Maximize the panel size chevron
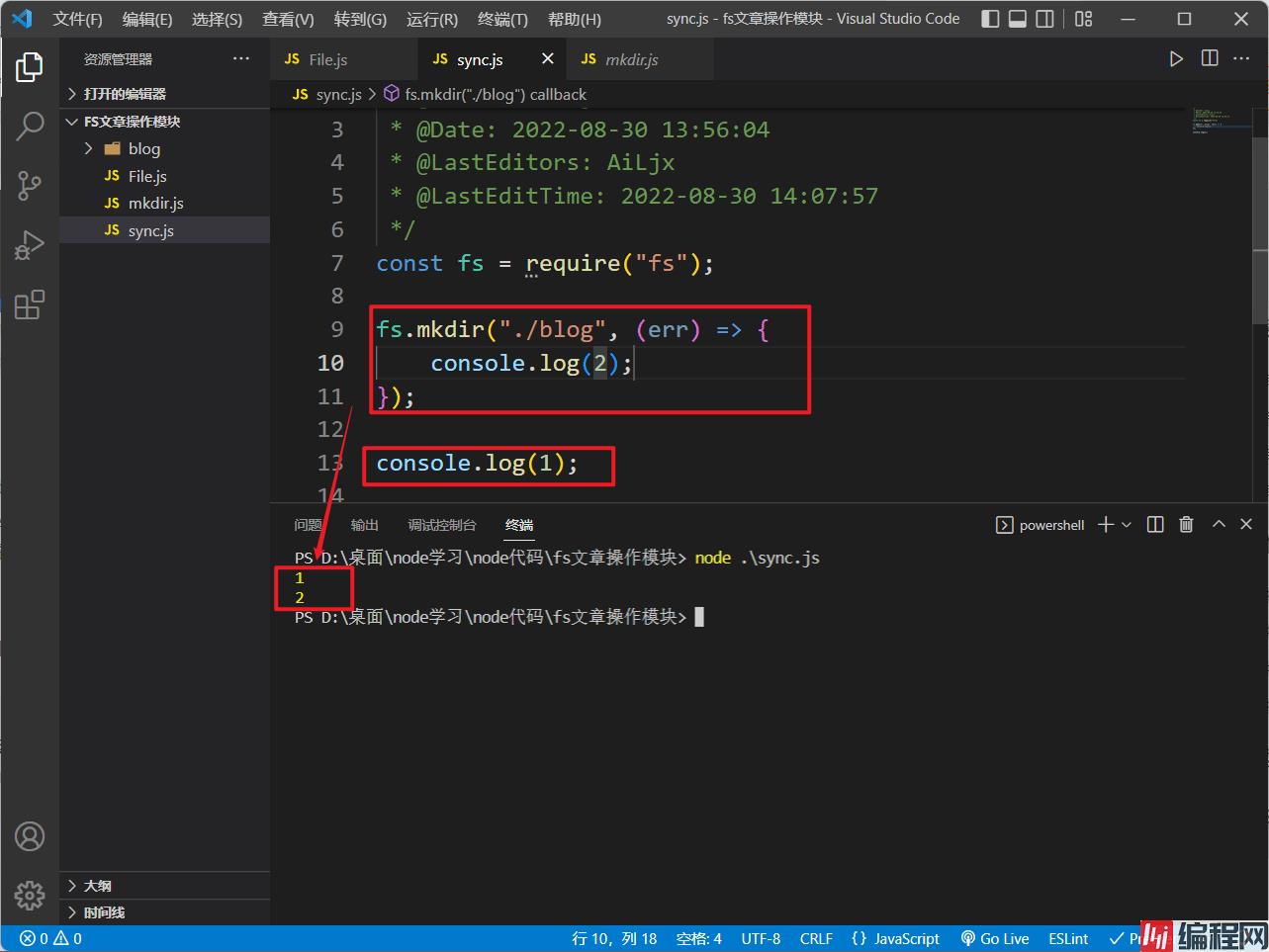This screenshot has height=952, width=1269. click(x=1219, y=525)
